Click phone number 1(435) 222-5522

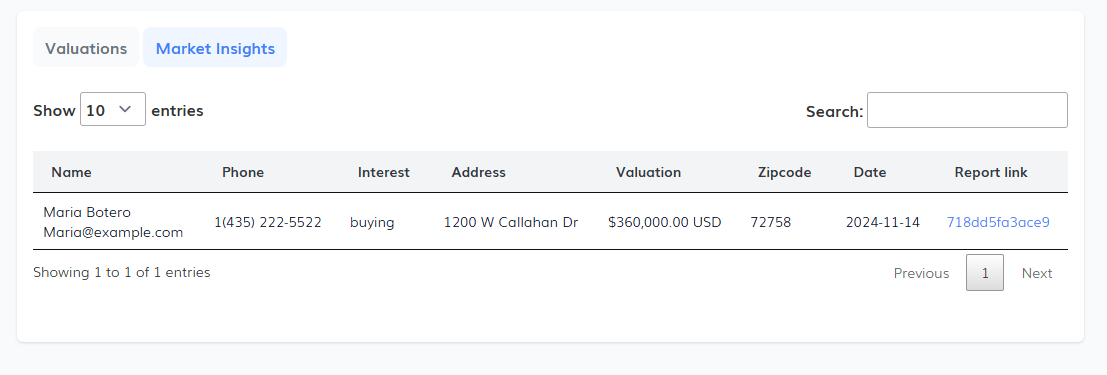(268, 222)
